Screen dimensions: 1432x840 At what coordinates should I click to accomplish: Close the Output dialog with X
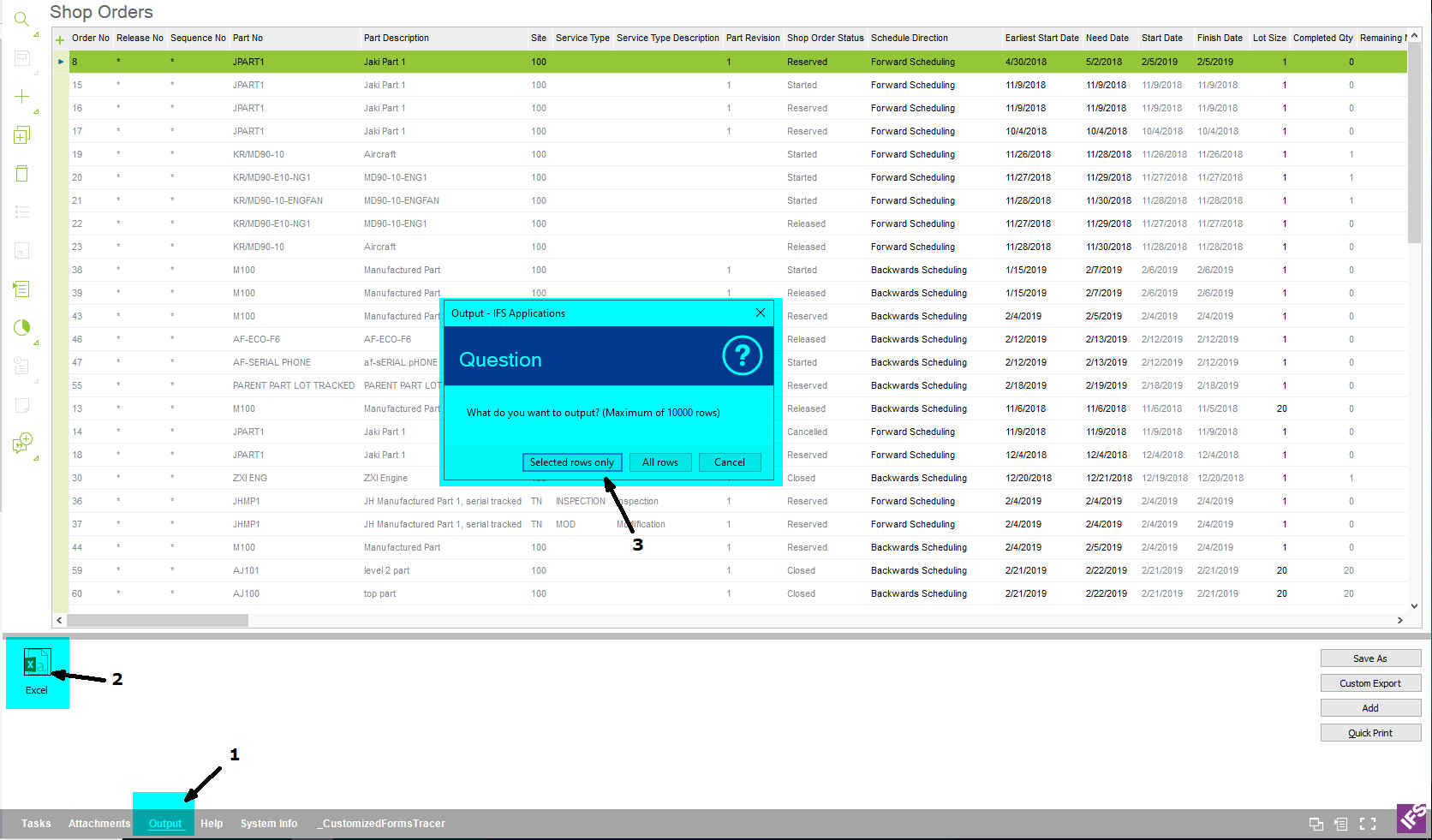(760, 313)
